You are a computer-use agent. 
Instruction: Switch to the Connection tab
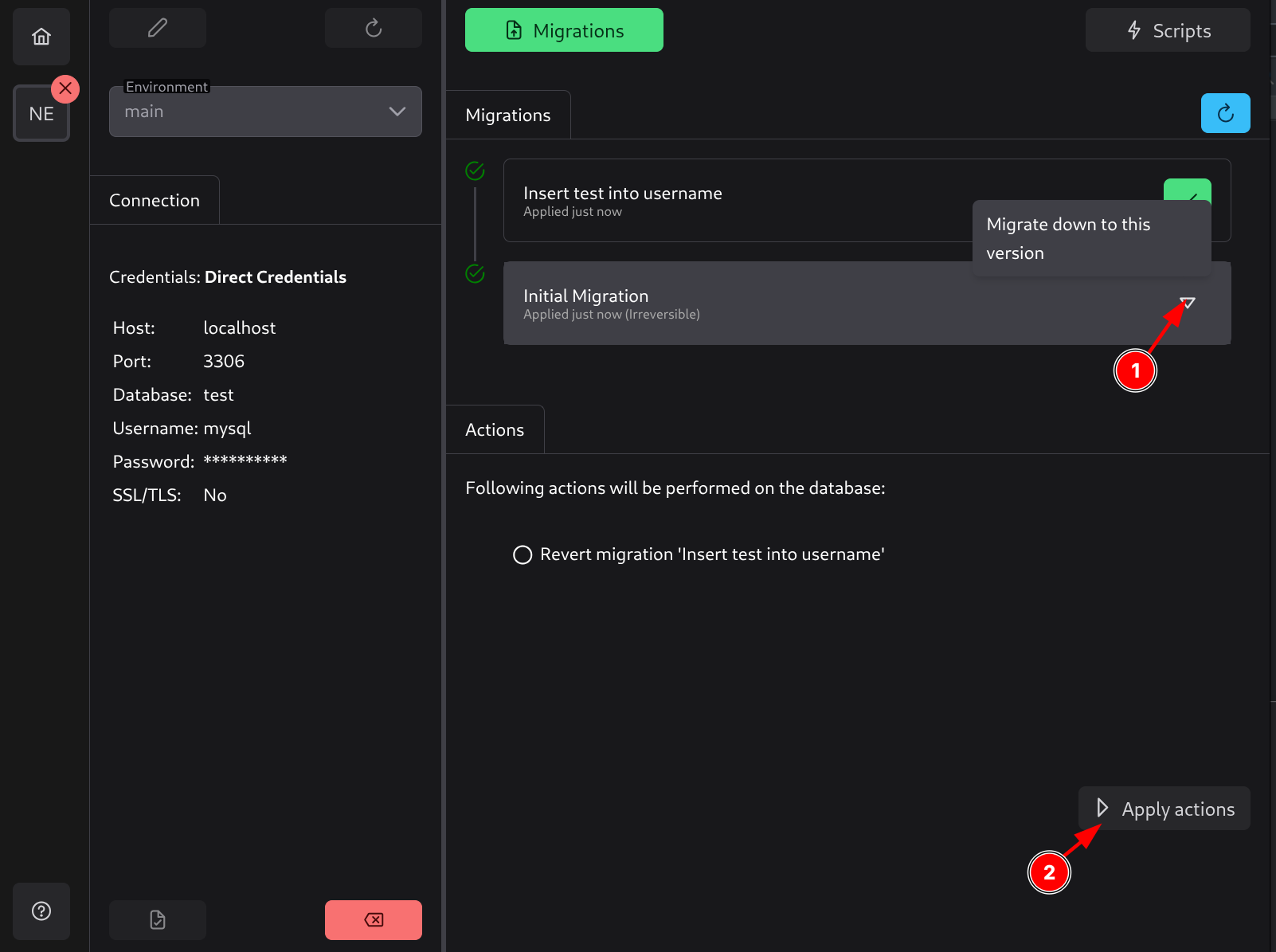click(x=155, y=201)
